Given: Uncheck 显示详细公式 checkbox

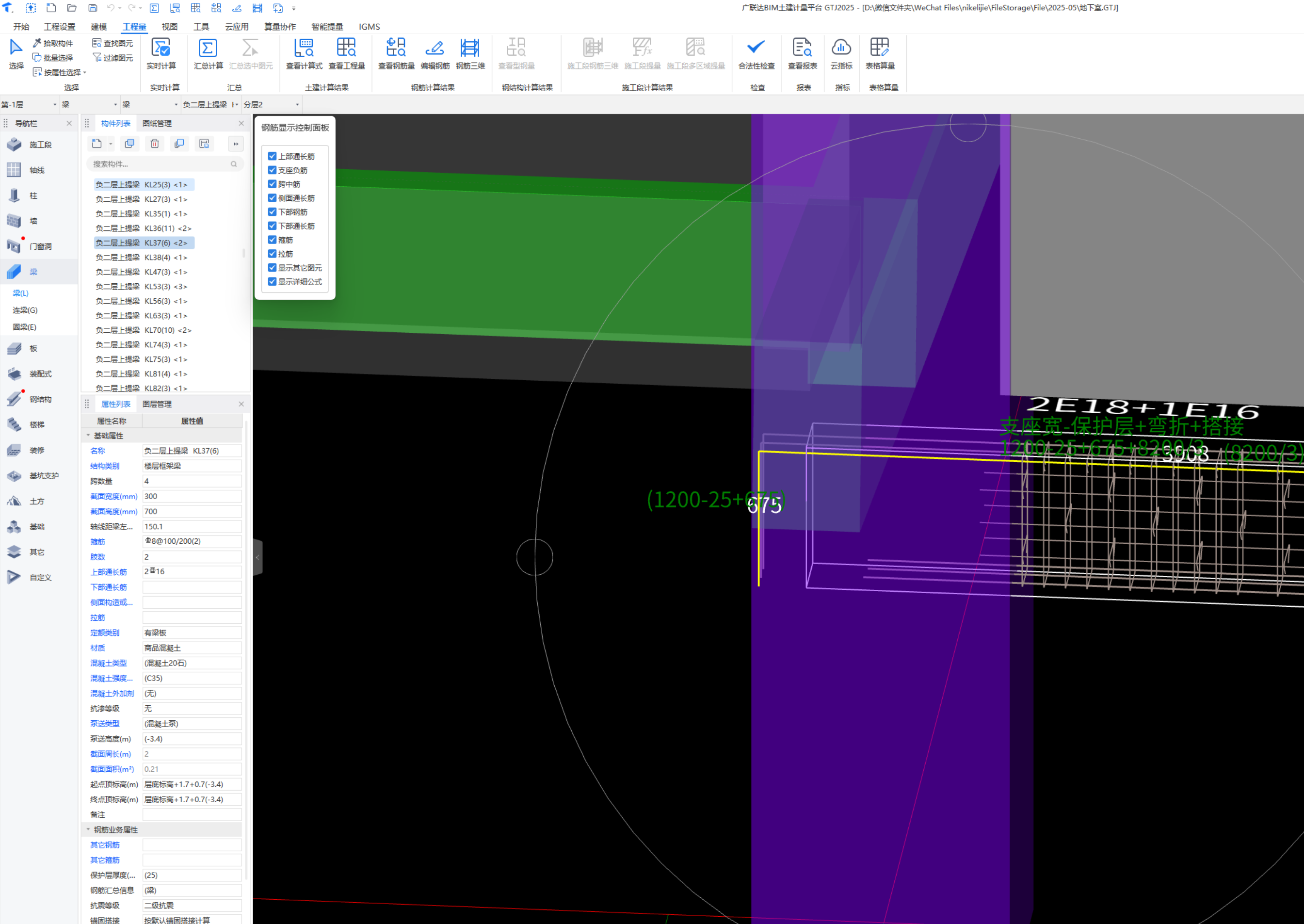Looking at the screenshot, I should click(273, 282).
